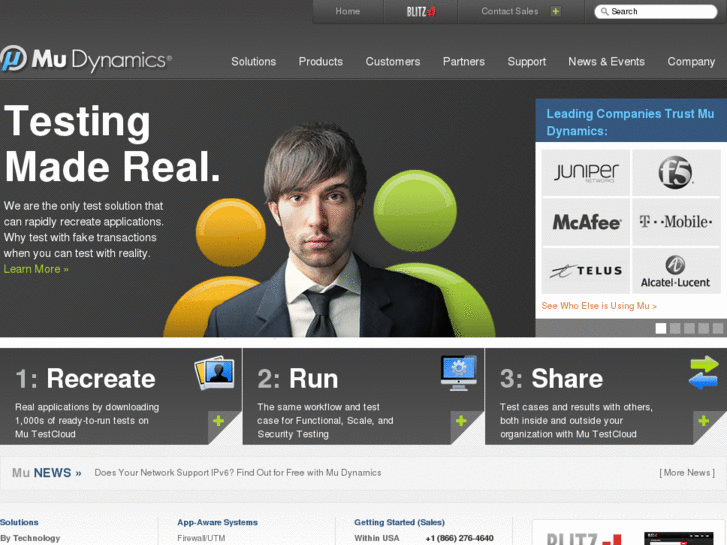Open App-Aware Systems footer link
This screenshot has height=545, width=727.
click(217, 522)
